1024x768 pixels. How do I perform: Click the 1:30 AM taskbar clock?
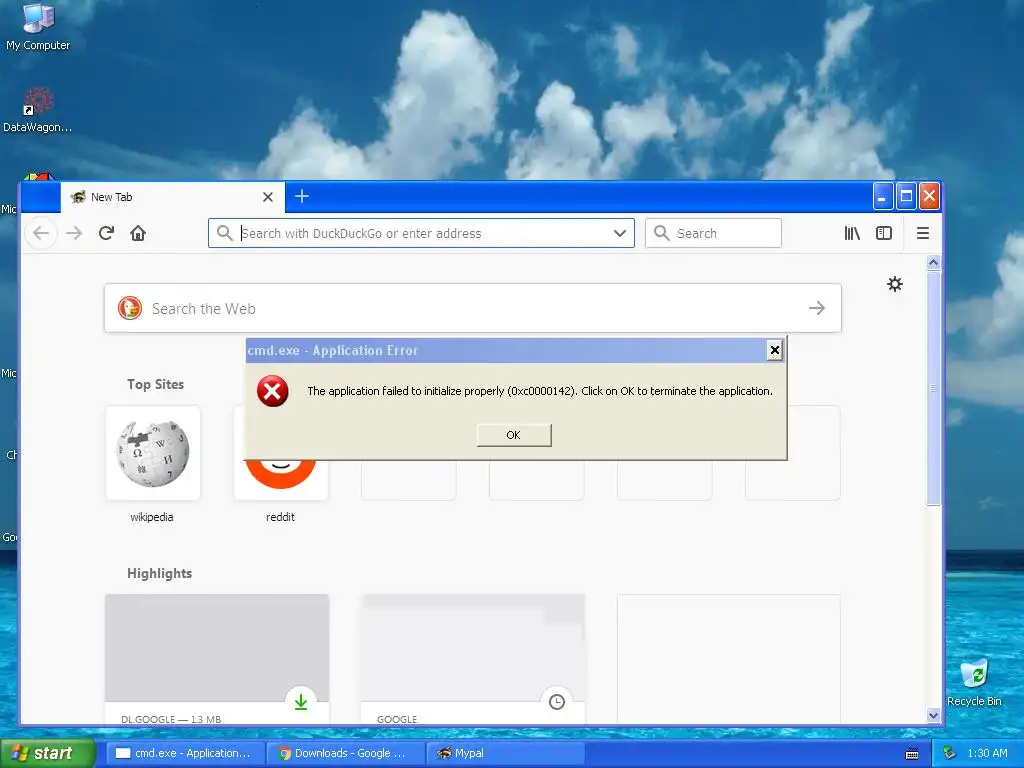click(987, 753)
